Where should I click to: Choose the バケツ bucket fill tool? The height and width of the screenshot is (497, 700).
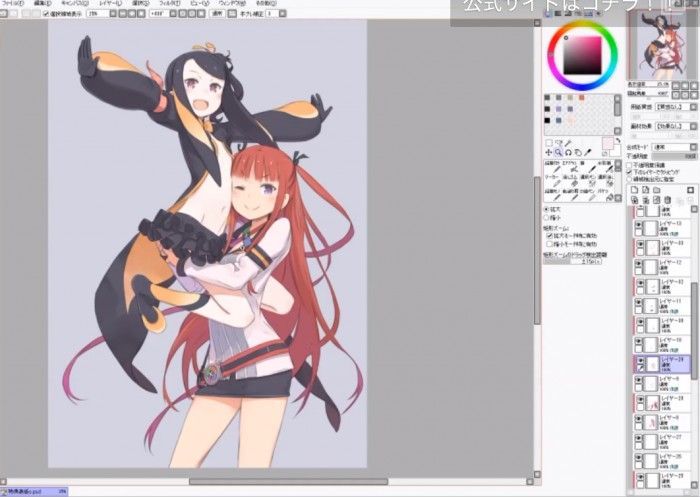point(604,195)
